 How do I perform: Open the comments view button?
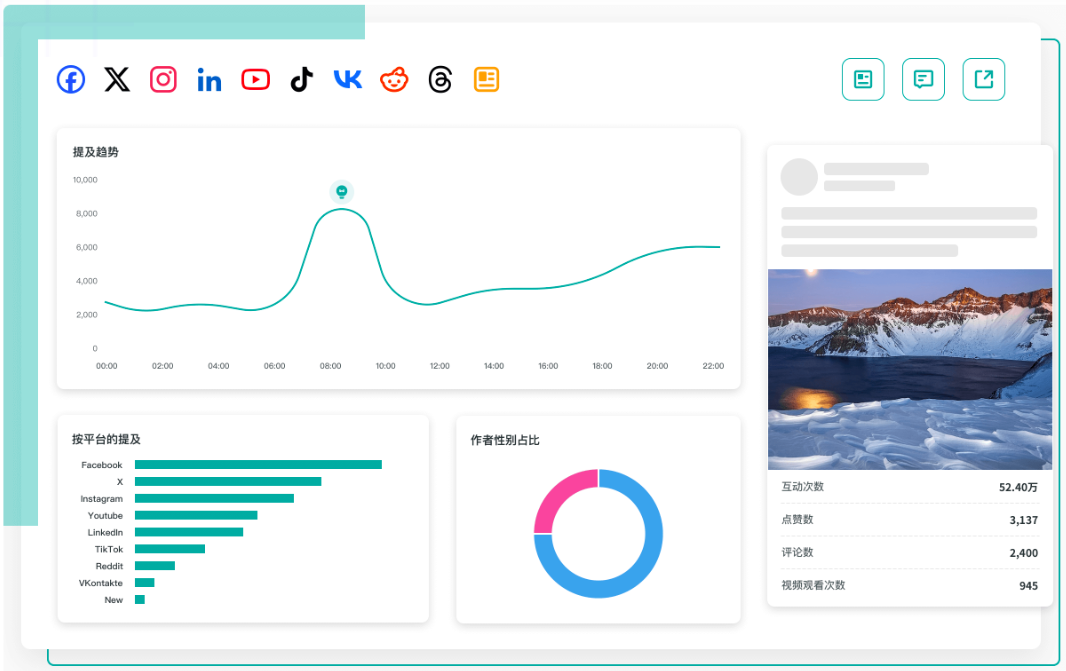pos(923,80)
